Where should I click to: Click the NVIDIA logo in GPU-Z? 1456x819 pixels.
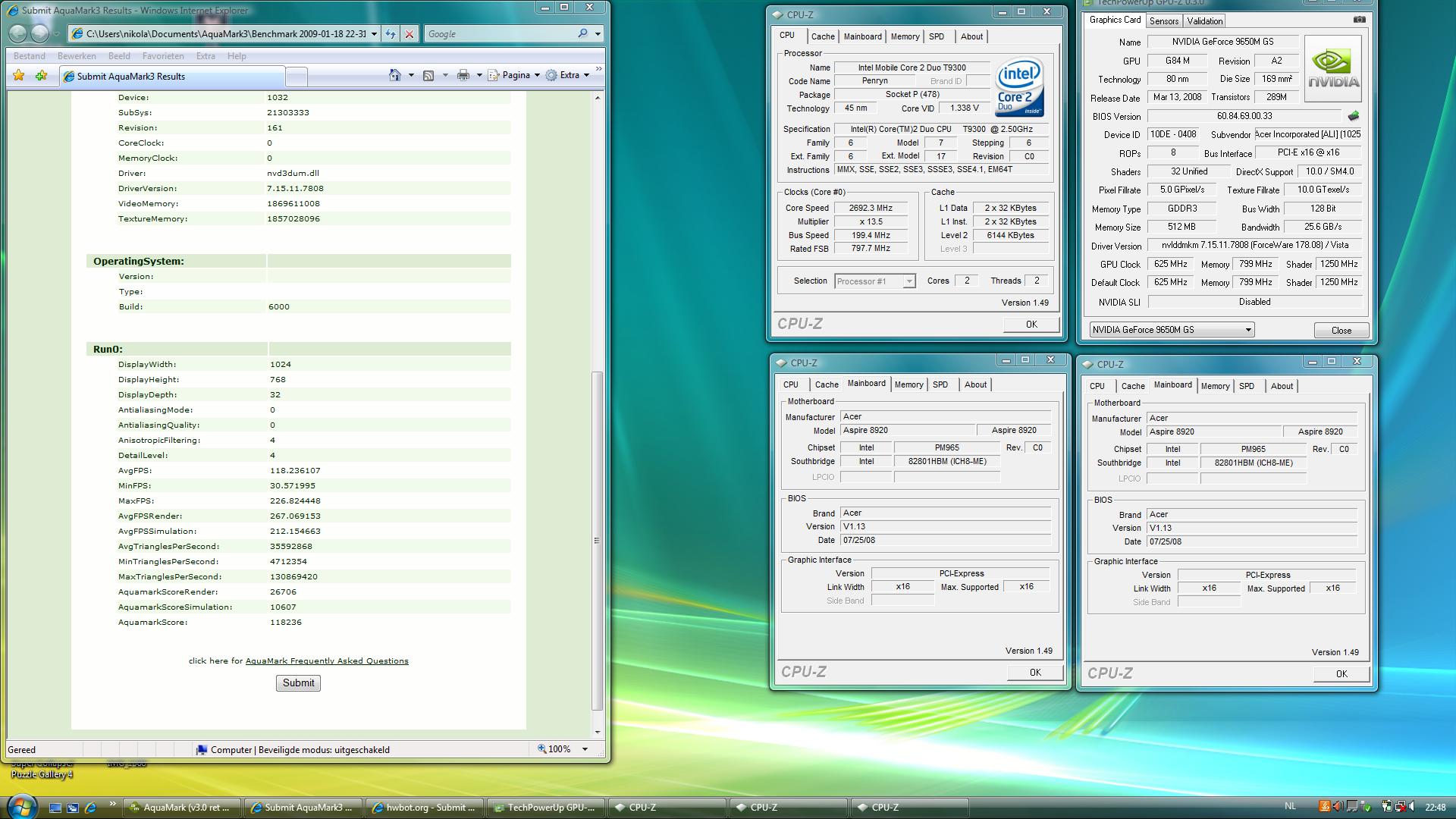point(1332,69)
